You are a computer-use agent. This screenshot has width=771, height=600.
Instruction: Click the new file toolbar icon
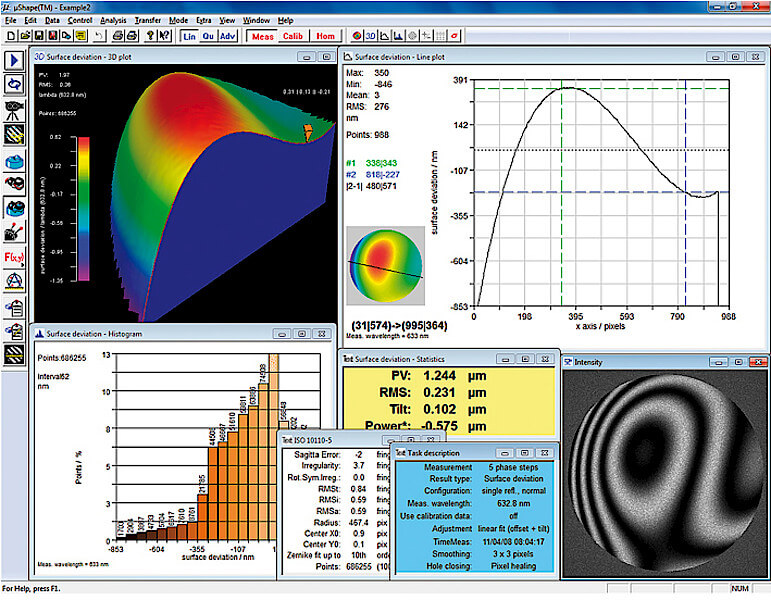(8, 36)
